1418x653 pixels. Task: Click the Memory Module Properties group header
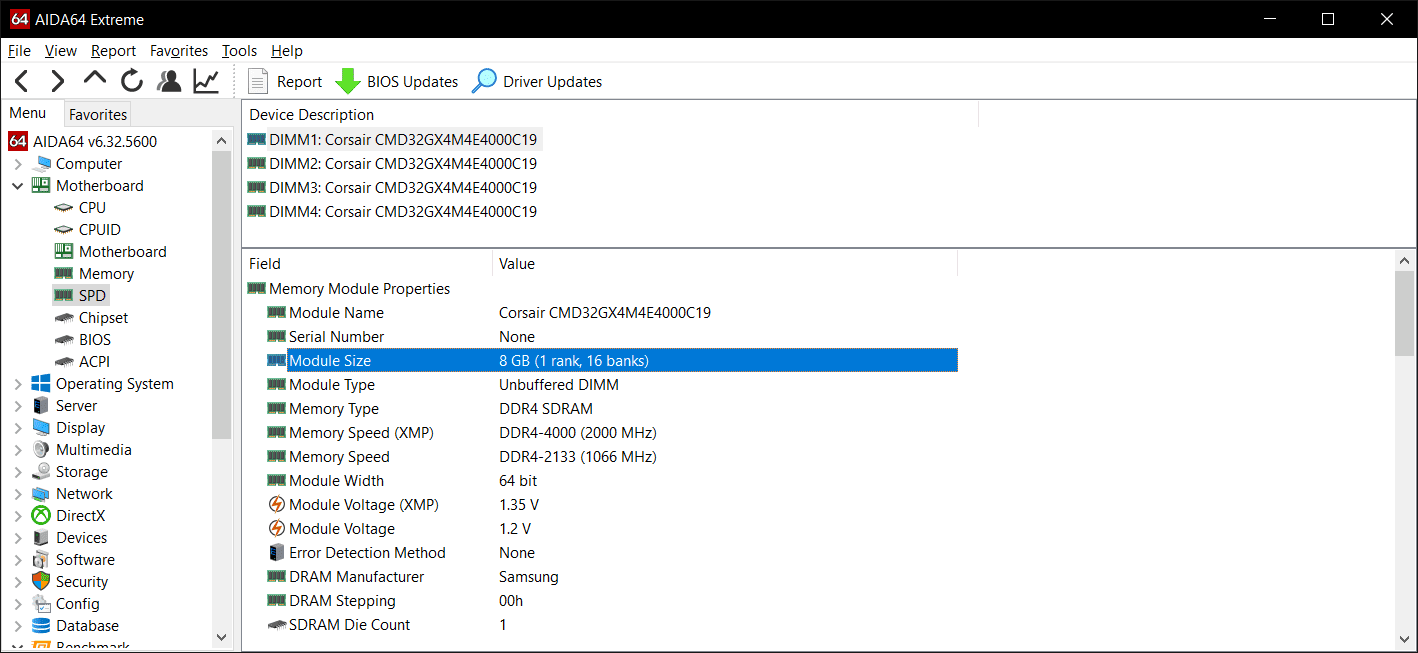point(349,289)
